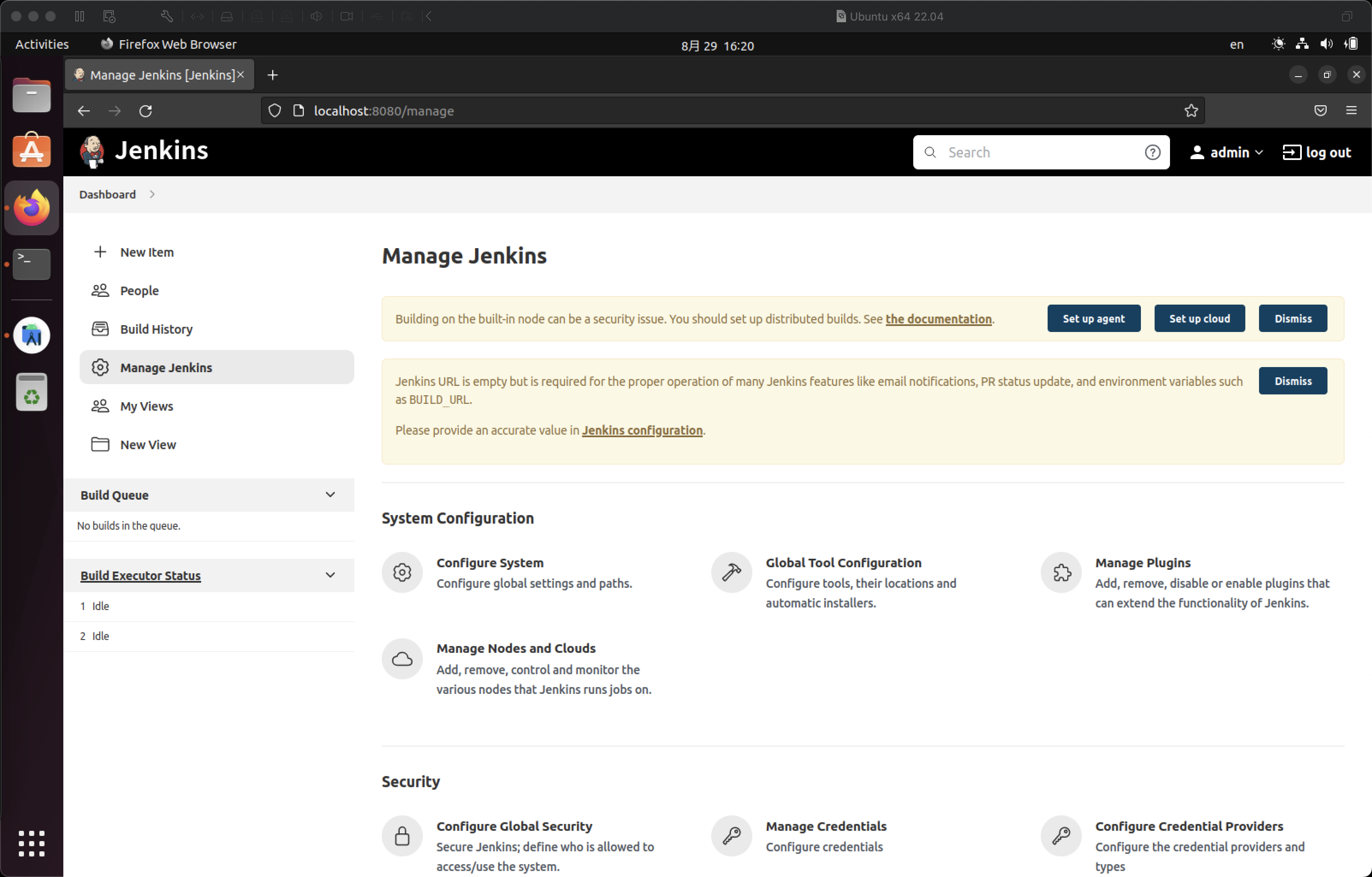Open Files from the Ubuntu dock
The height and width of the screenshot is (877, 1372).
[31, 95]
